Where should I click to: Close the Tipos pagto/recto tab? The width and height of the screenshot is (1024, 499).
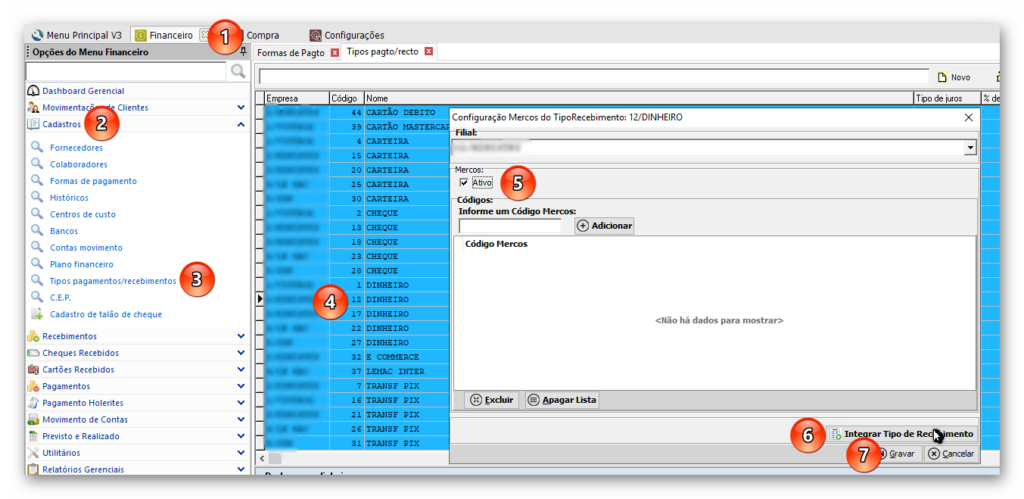tap(429, 52)
